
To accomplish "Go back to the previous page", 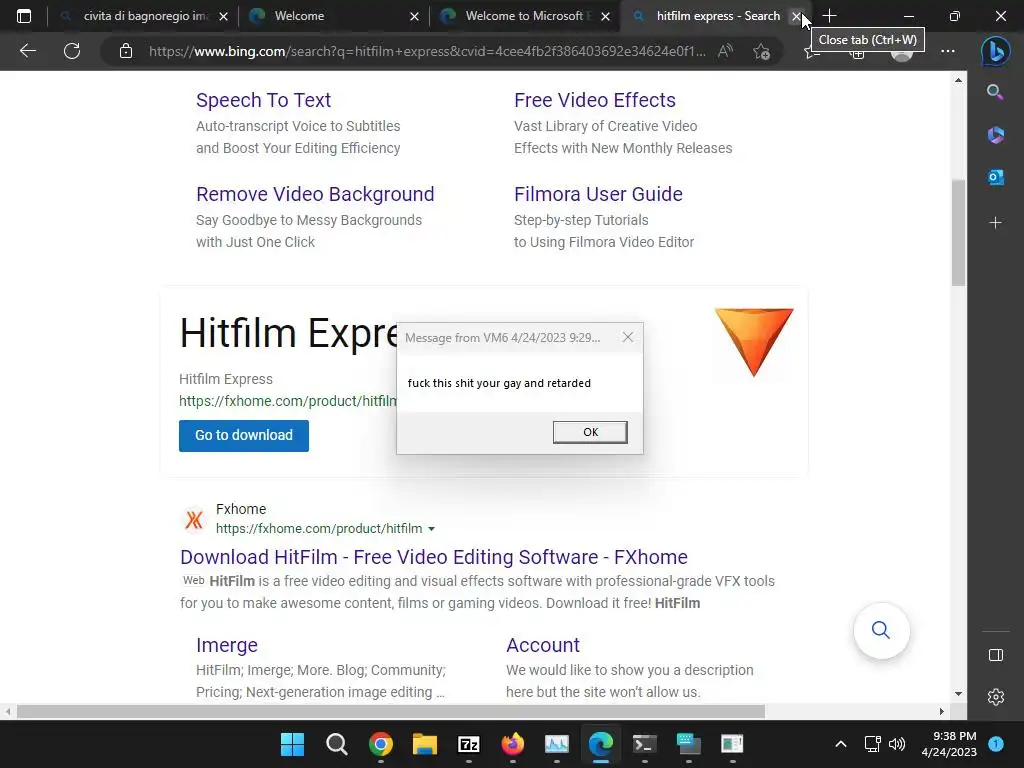I will (x=28, y=51).
